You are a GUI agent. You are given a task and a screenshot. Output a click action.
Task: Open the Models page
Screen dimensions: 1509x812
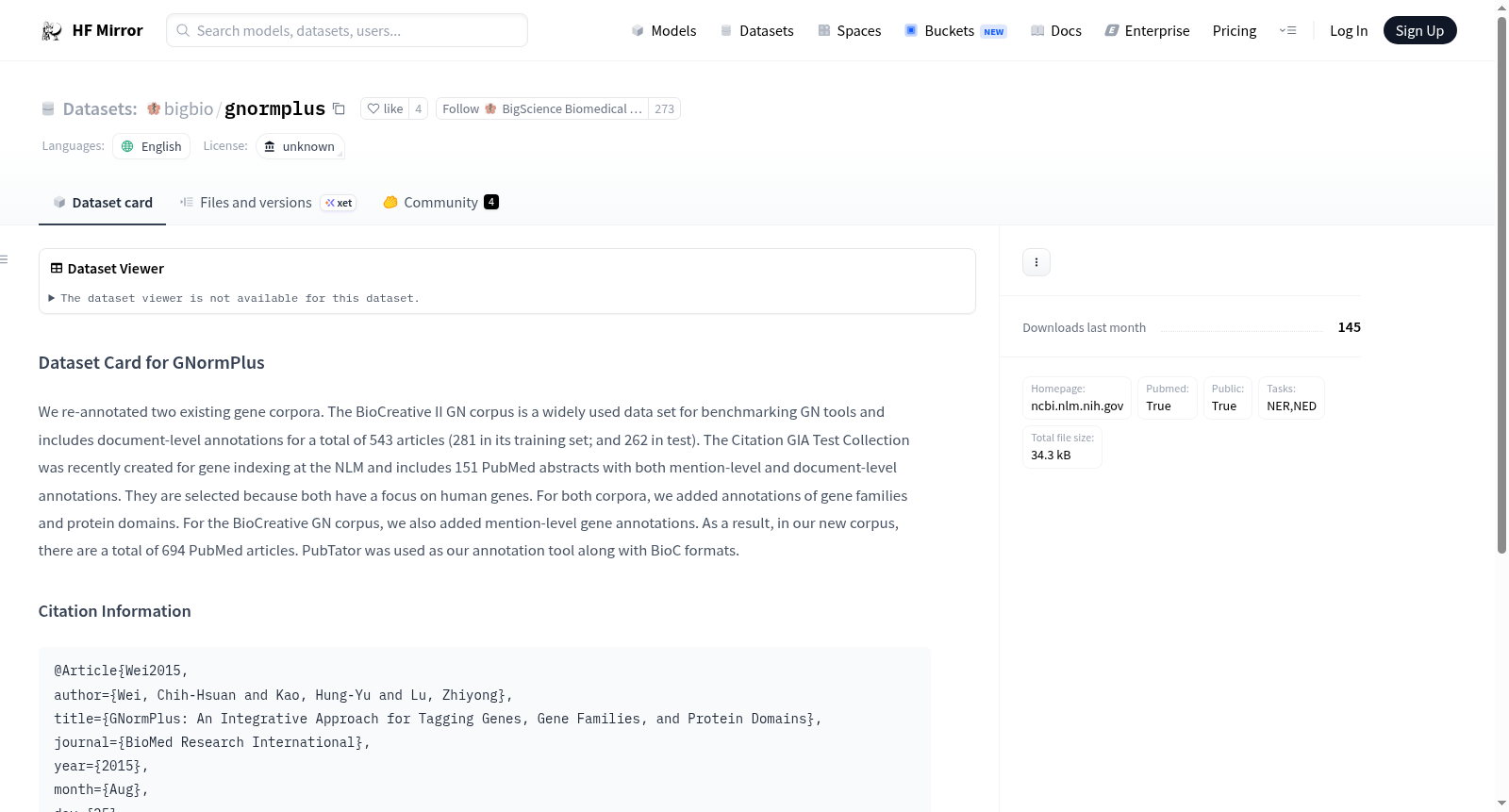pos(664,30)
